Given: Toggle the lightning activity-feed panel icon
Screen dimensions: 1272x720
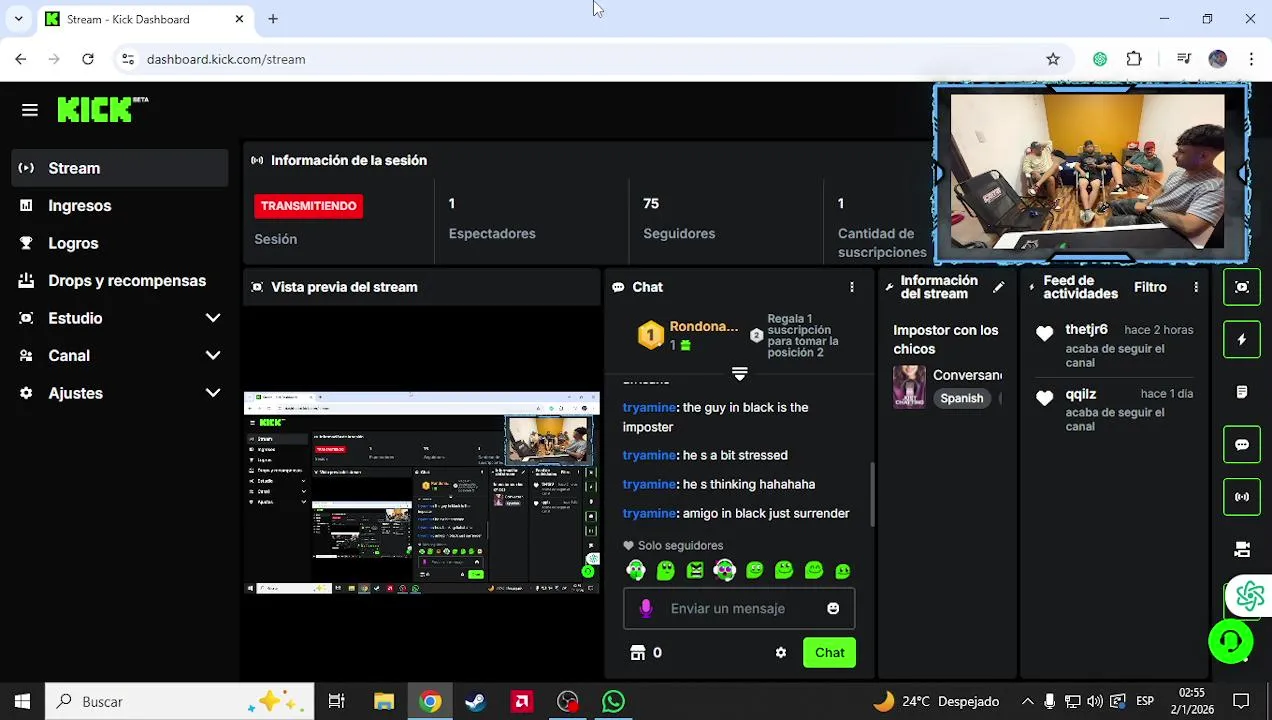Looking at the screenshot, I should (1242, 340).
